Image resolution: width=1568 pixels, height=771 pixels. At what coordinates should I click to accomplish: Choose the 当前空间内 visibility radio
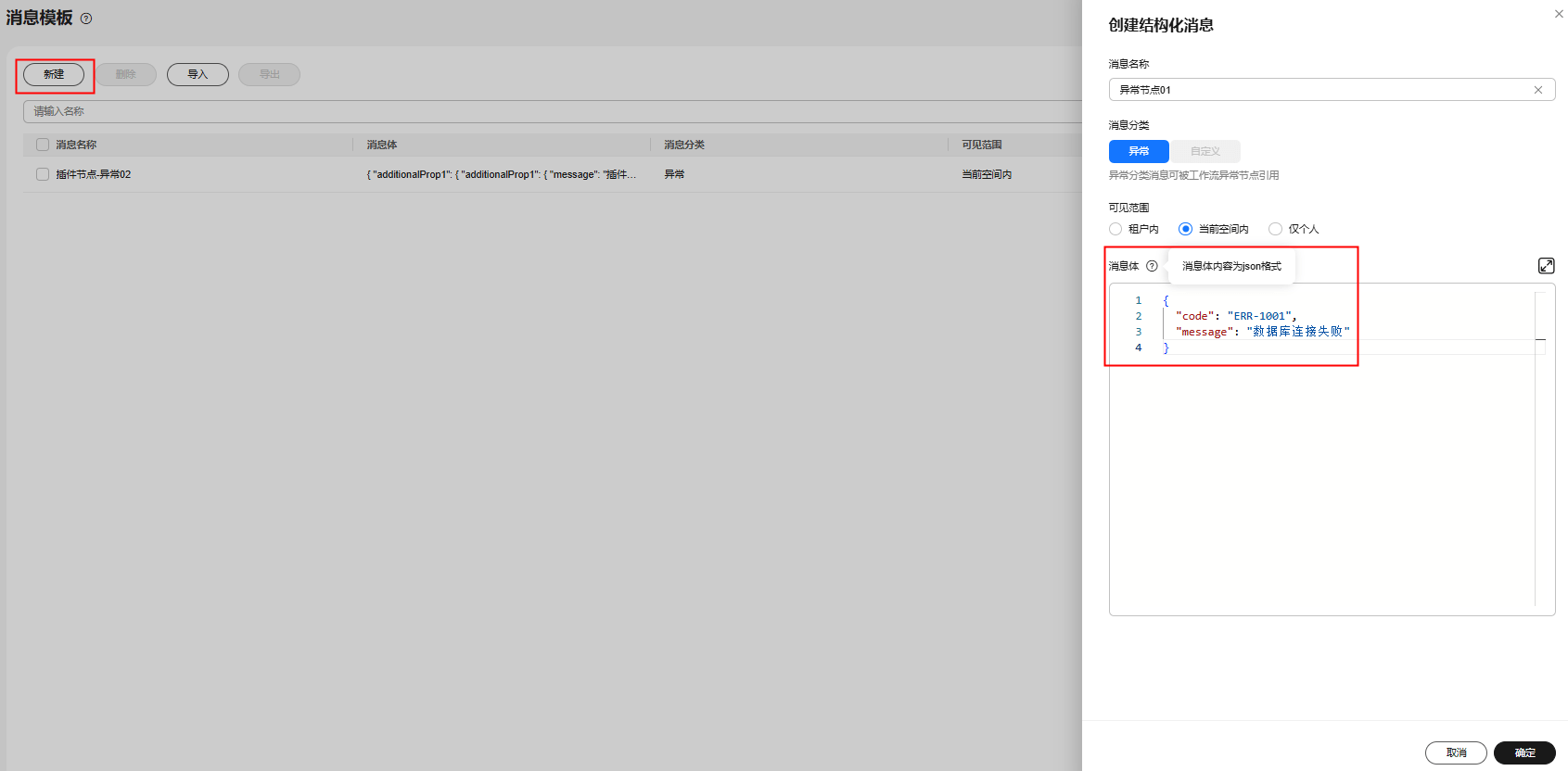[1185, 229]
